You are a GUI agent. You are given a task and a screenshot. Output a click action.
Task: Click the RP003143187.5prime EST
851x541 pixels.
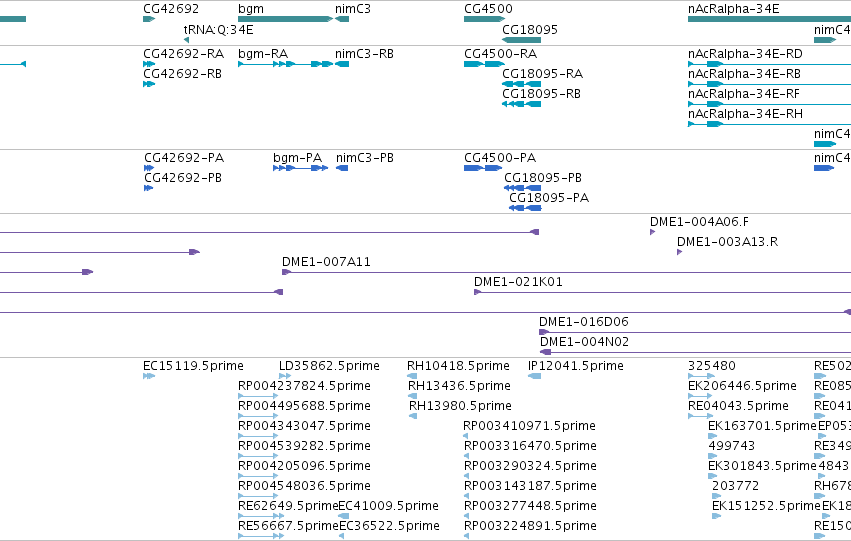click(x=467, y=497)
